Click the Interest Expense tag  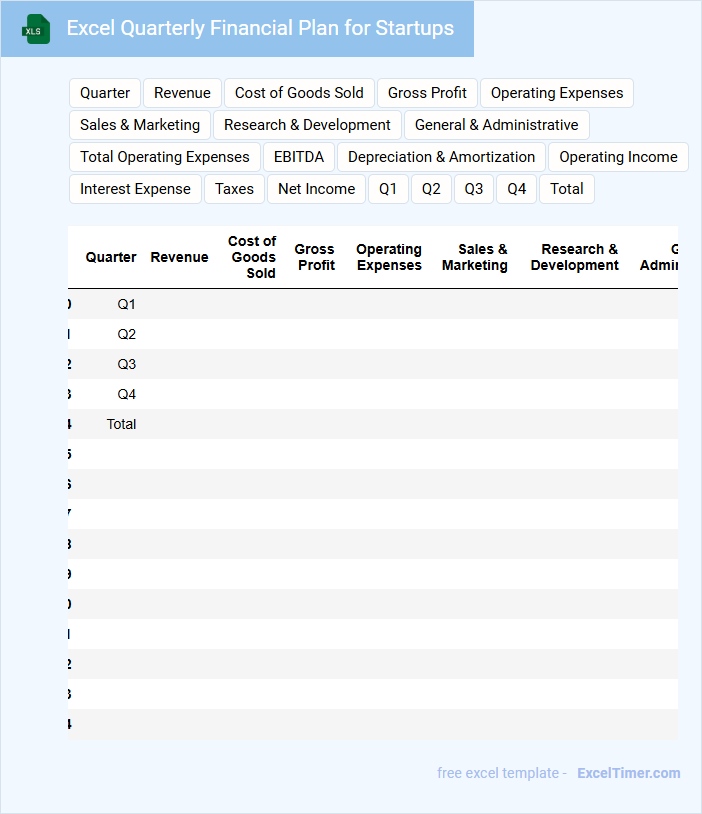(135, 189)
